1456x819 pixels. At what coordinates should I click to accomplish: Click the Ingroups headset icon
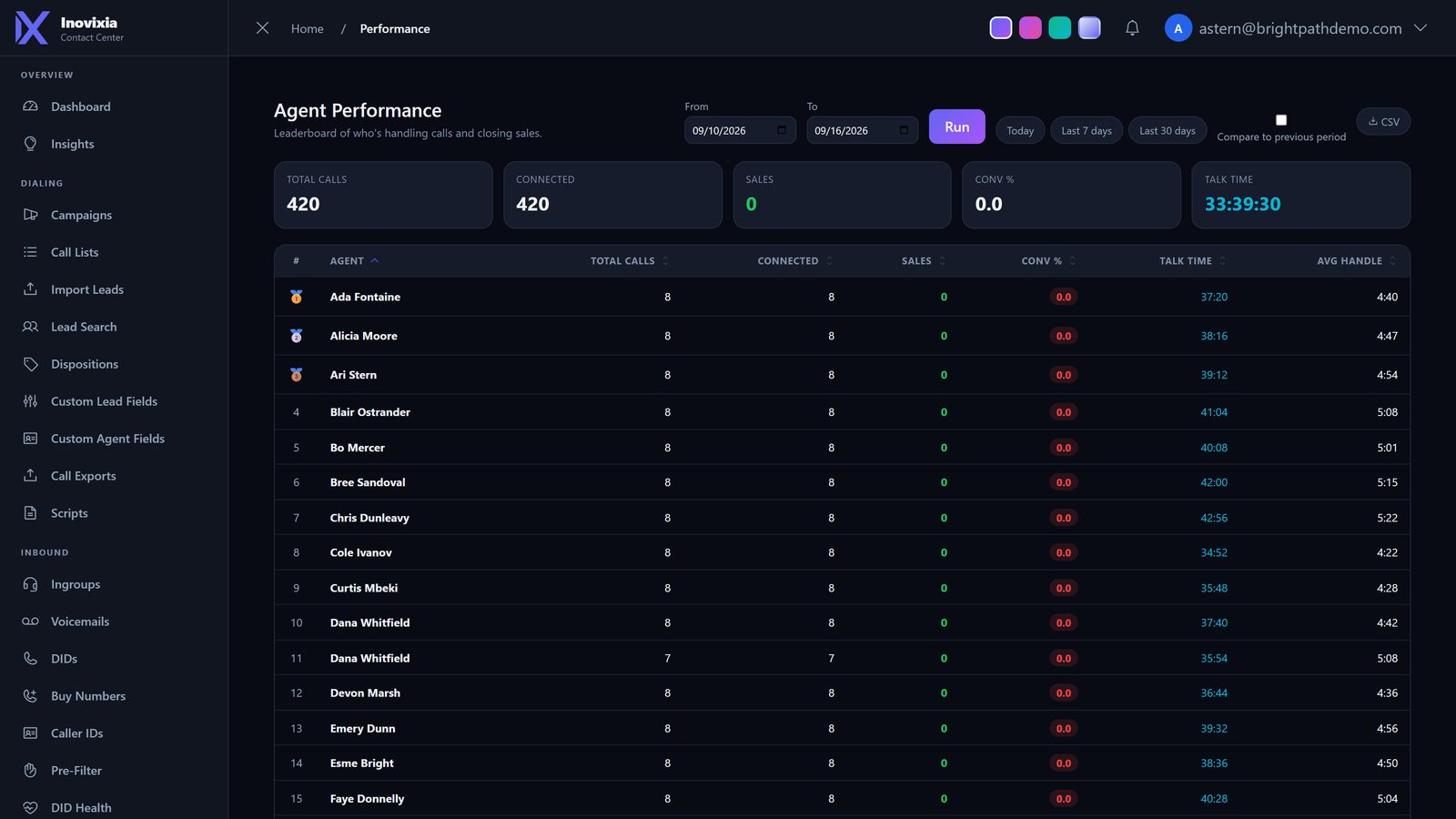coord(30,584)
